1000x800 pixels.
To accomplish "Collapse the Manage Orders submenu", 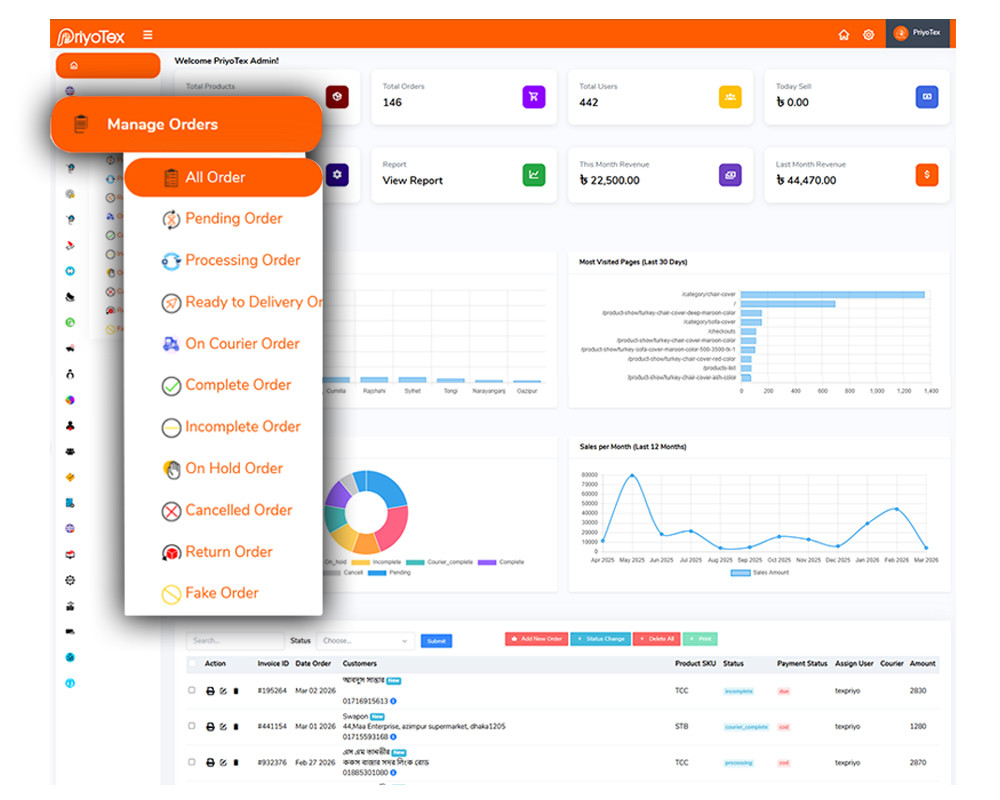I will 160,124.
